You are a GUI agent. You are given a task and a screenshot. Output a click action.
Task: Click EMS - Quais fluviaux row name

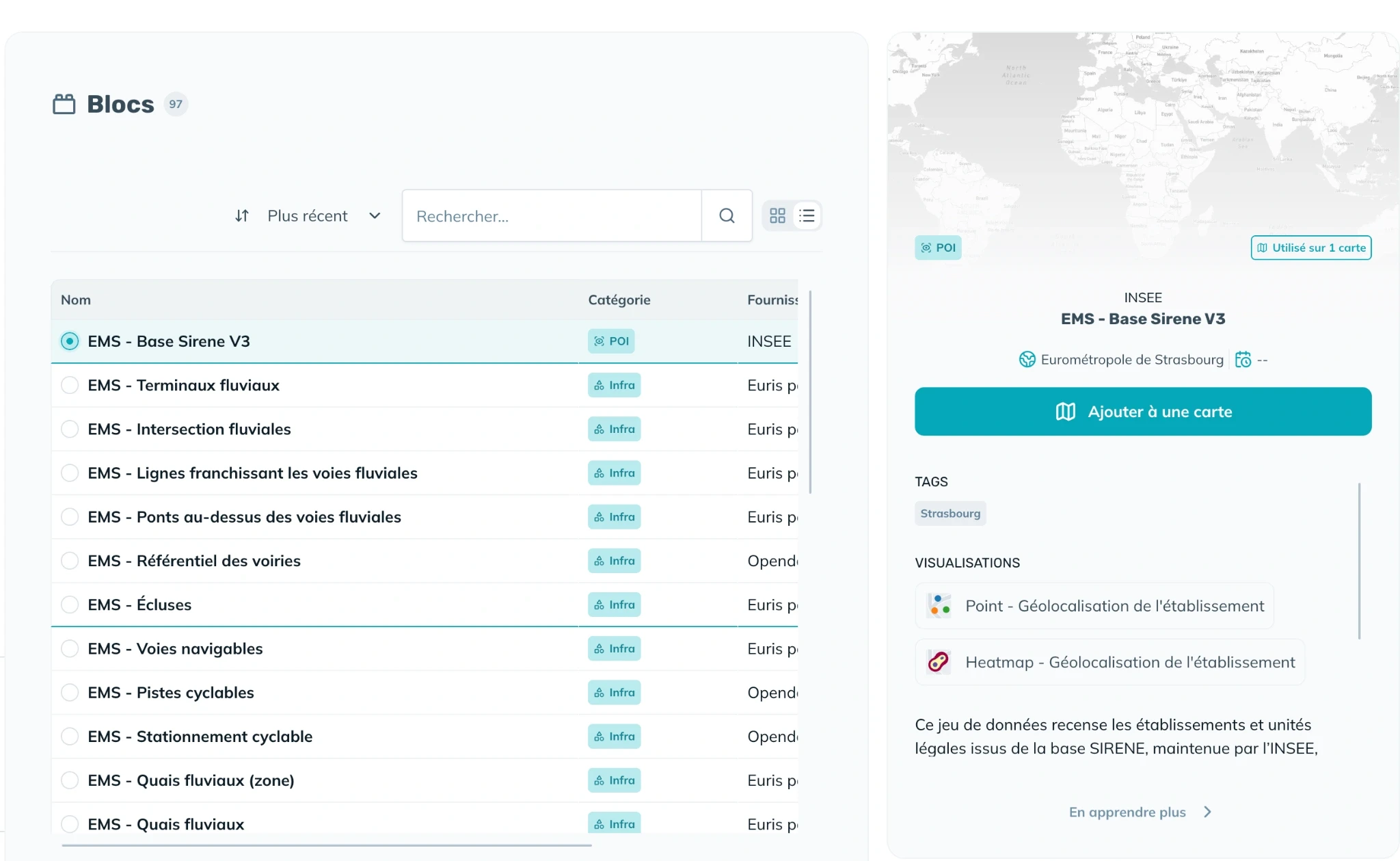coord(166,824)
